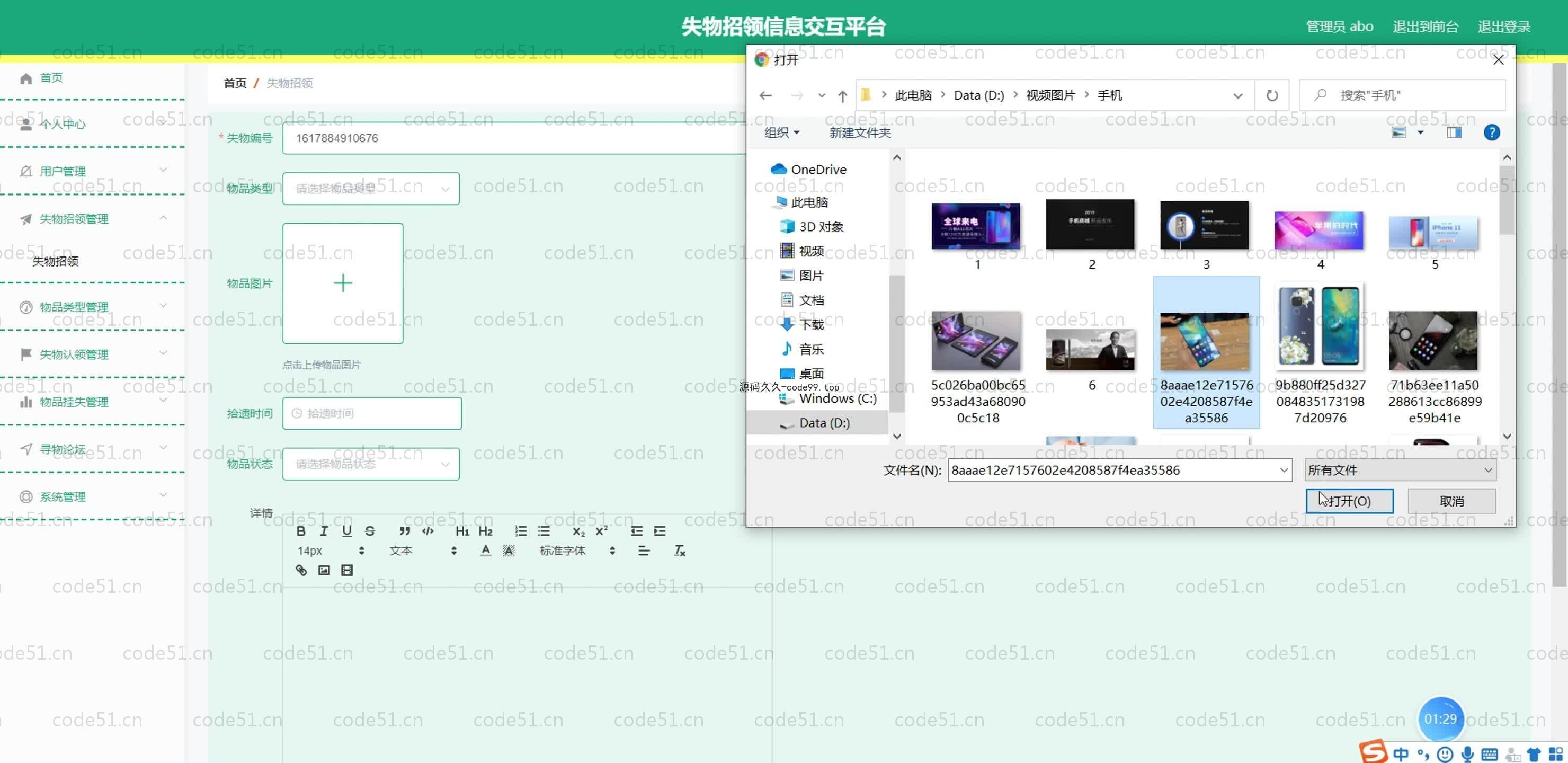
Task: Expand address bar history dropdown
Action: point(1237,95)
